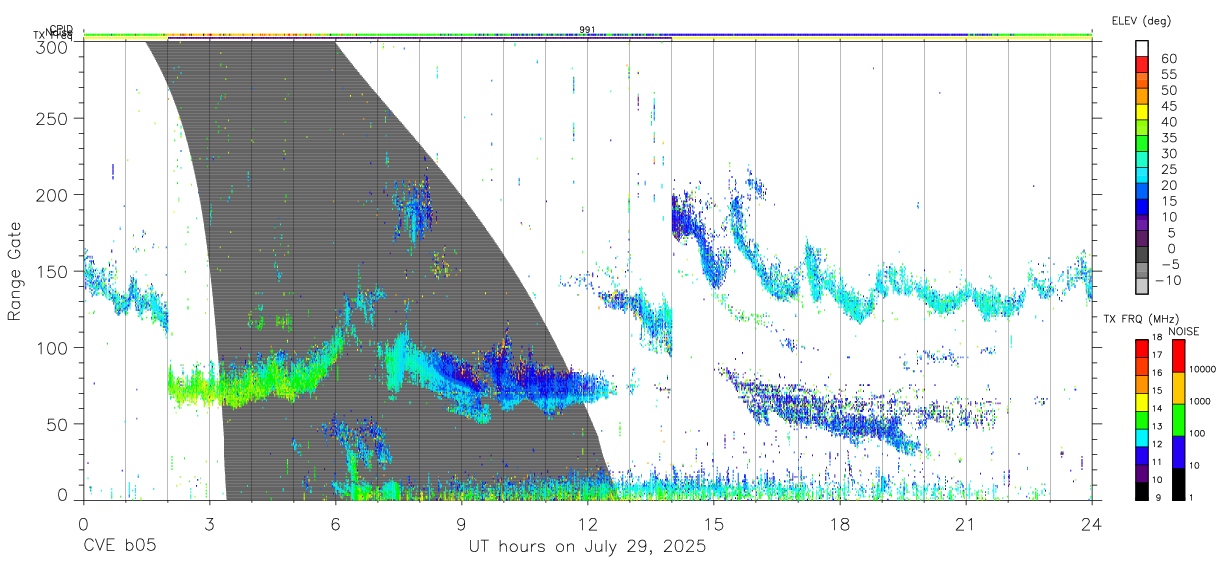This screenshot has width=1228, height=567.
Task: Click the '9' tick on UT hours axis
Action: (461, 524)
